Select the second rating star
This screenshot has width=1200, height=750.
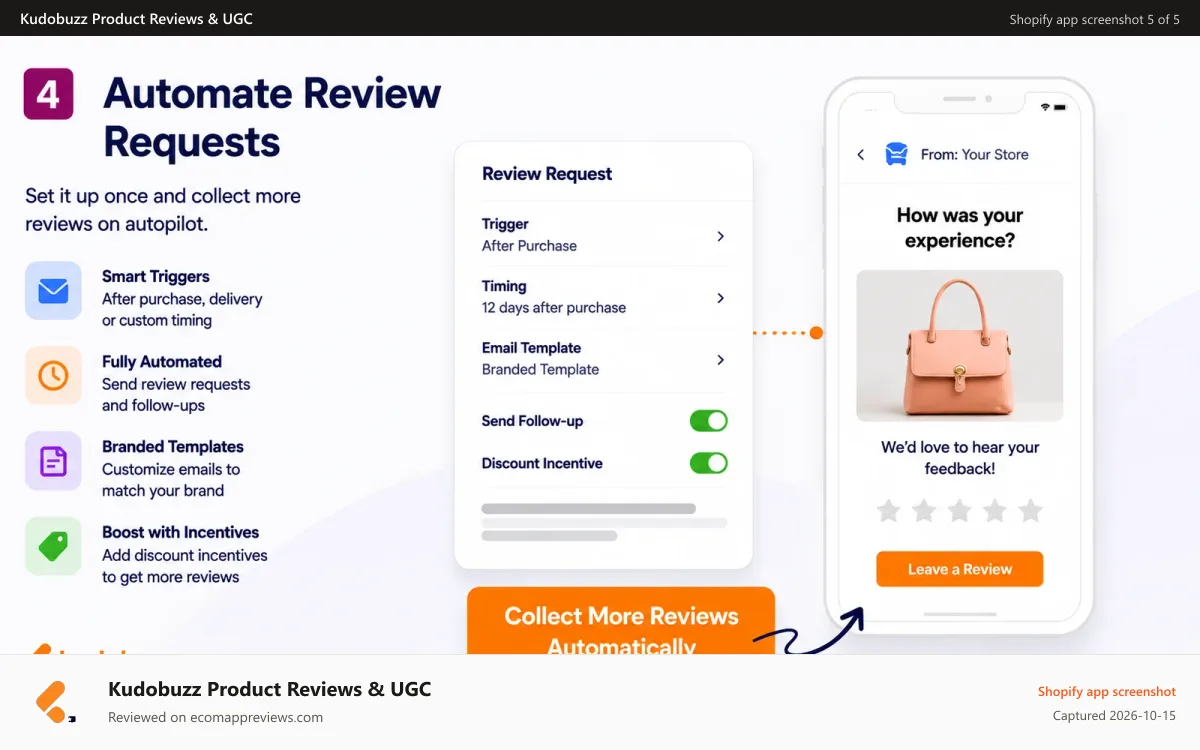pos(924,512)
